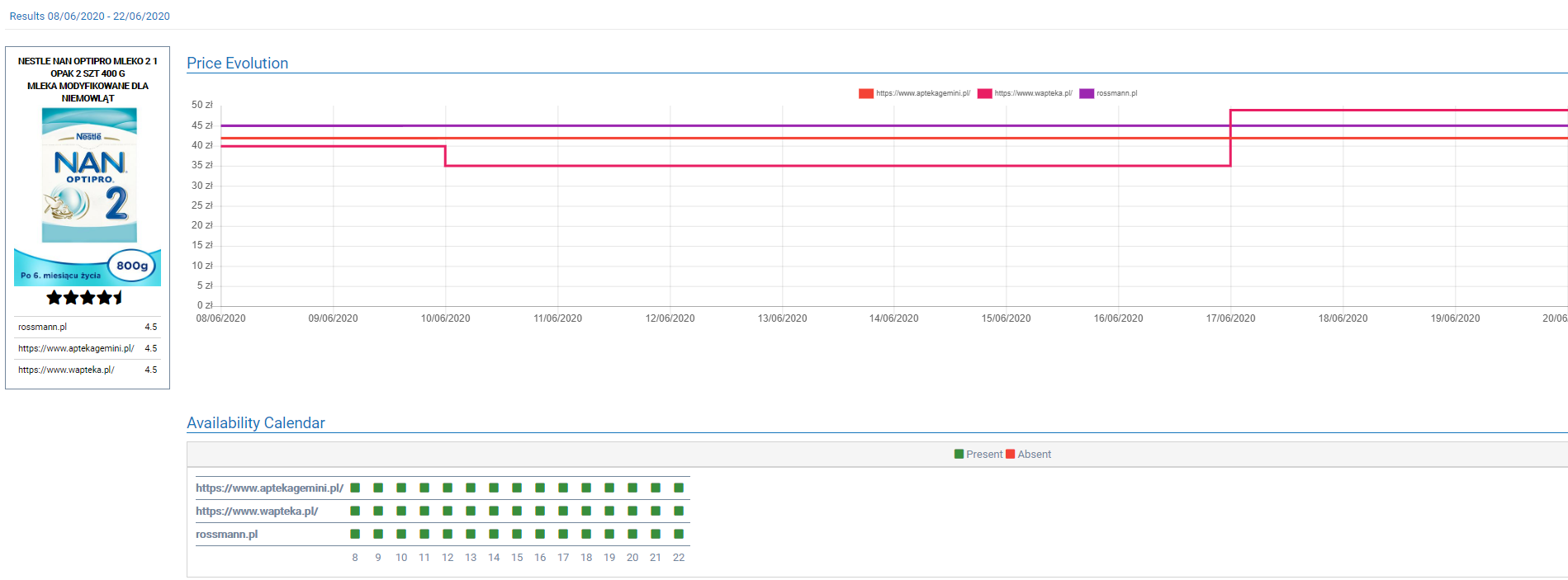
Task: Toggle the rossmann.pl chart legend label
Action: (1116, 93)
